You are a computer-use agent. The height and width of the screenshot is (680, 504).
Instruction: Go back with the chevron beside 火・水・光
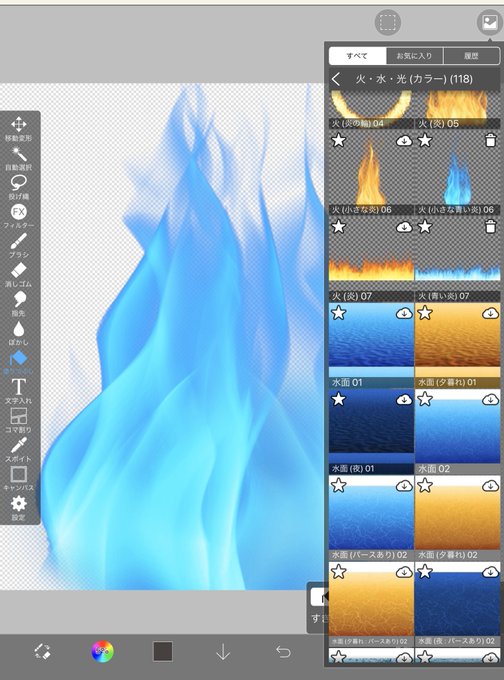(336, 79)
